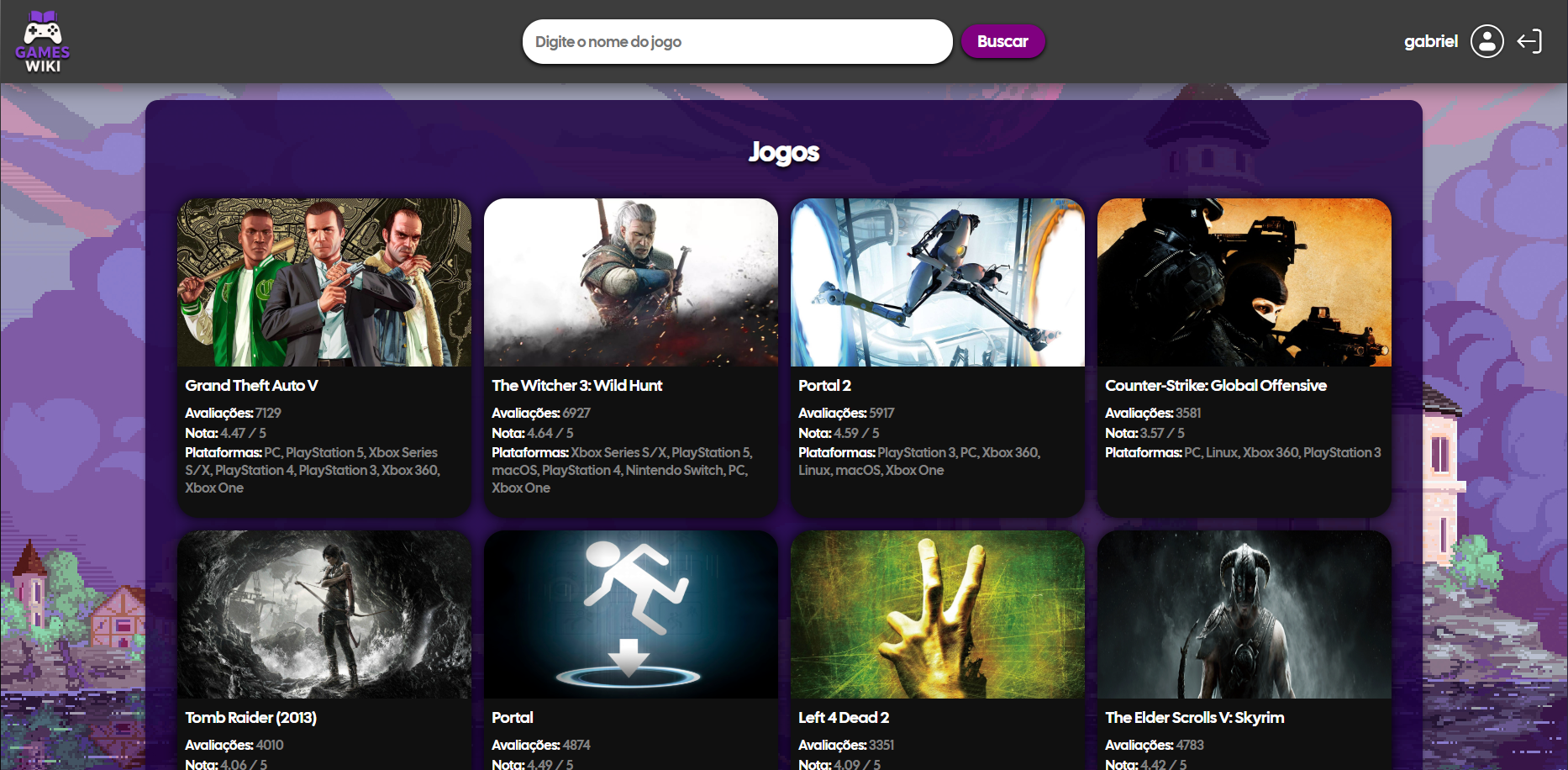Click The Witcher 3 Plataformas text
This screenshot has width=1568, height=770.
(622, 470)
